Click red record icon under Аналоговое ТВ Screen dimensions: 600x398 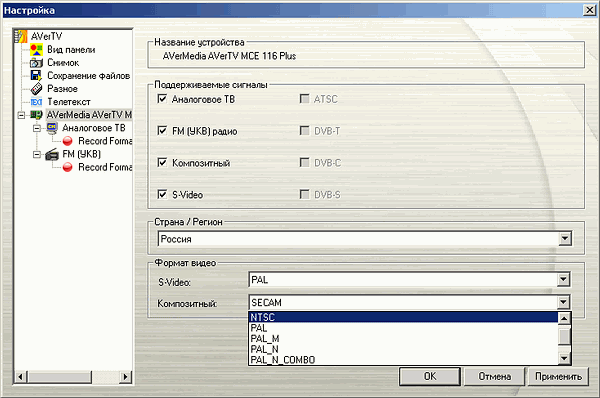tap(68, 141)
